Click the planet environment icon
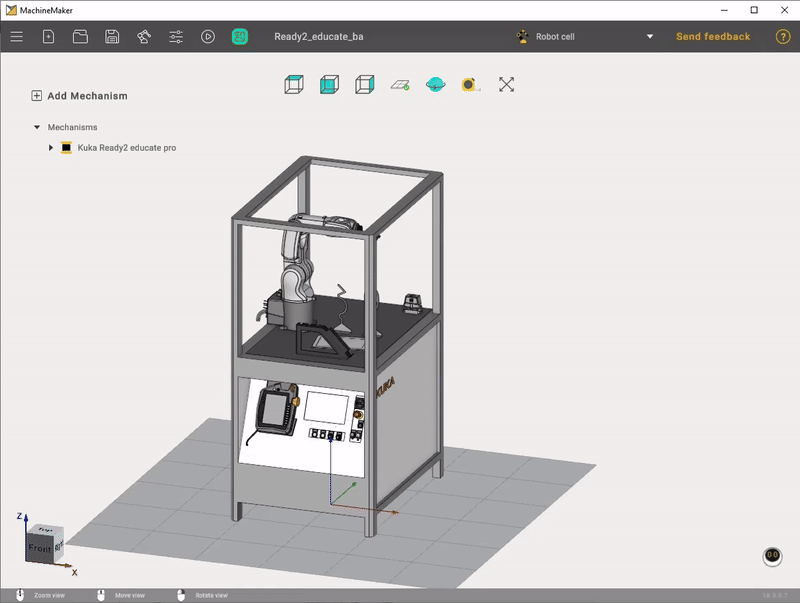The height and width of the screenshot is (603, 800). pos(437,84)
